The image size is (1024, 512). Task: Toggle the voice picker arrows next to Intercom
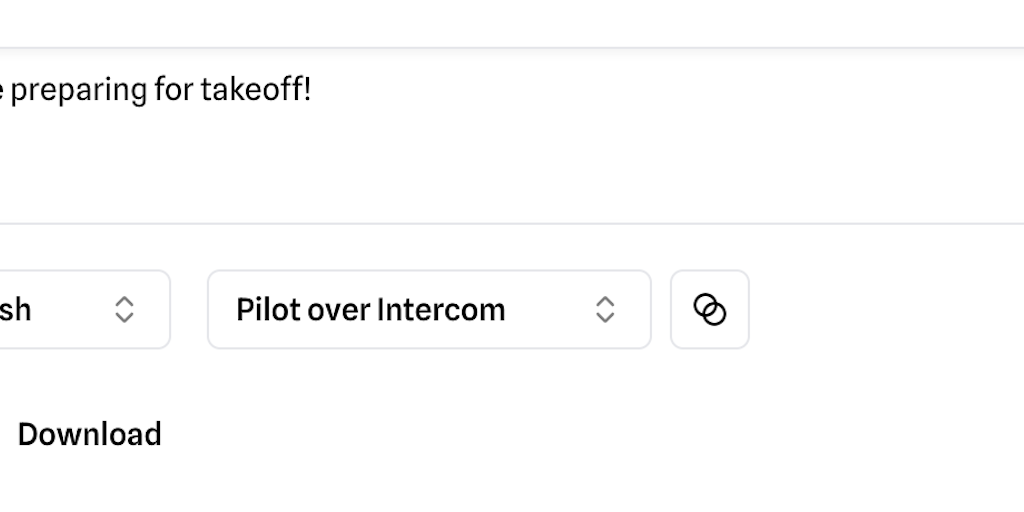tap(605, 310)
